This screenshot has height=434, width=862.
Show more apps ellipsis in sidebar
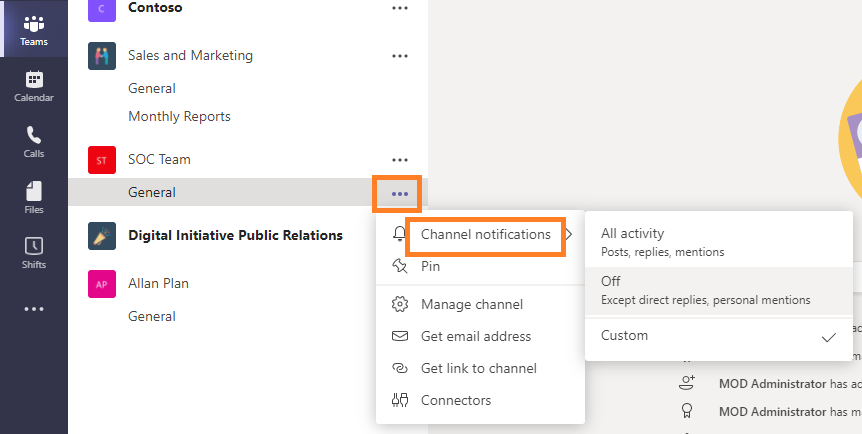[x=34, y=309]
